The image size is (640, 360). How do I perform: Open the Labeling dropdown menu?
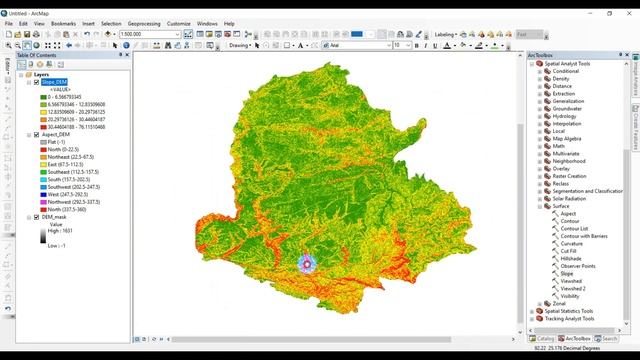pos(446,35)
